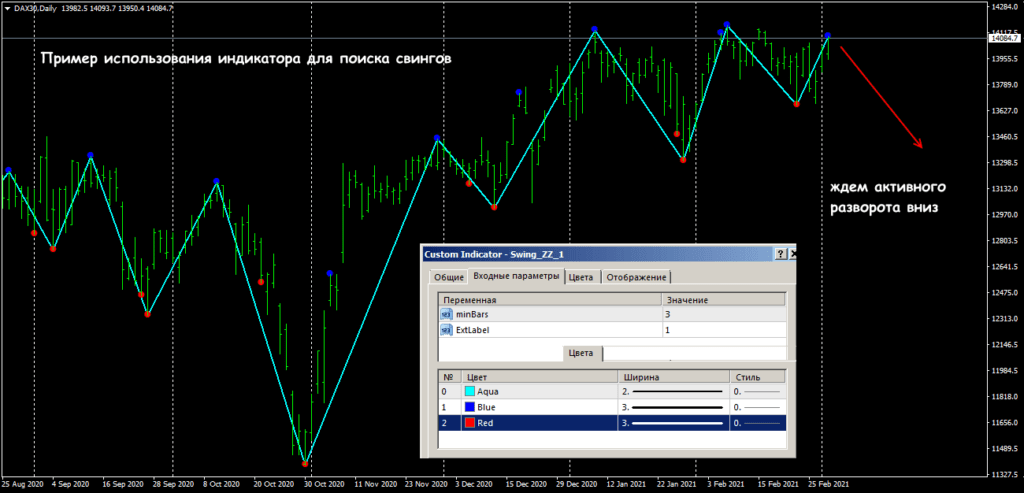Screen dimensions: 1024x493
Task: Open the Общие tab
Action: tap(448, 277)
